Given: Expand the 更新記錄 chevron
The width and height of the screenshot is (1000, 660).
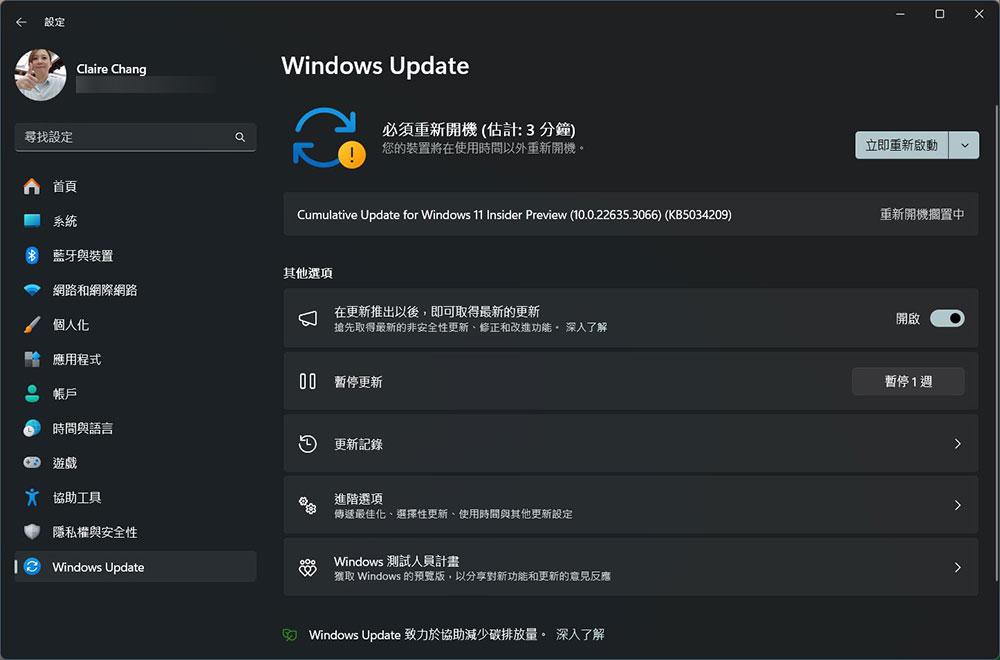Looking at the screenshot, I should click(957, 444).
